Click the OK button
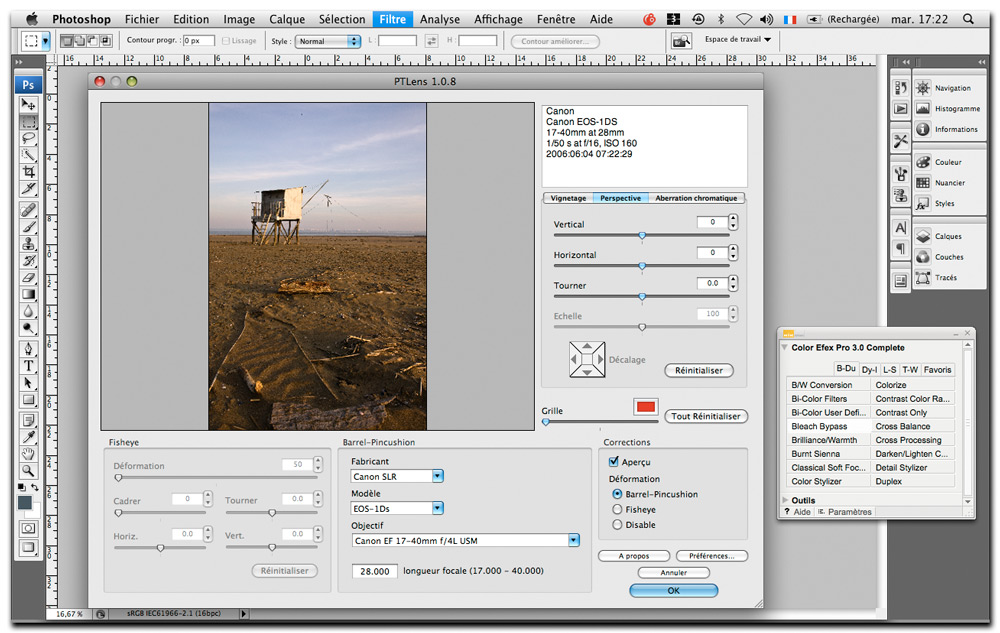 coord(673,590)
